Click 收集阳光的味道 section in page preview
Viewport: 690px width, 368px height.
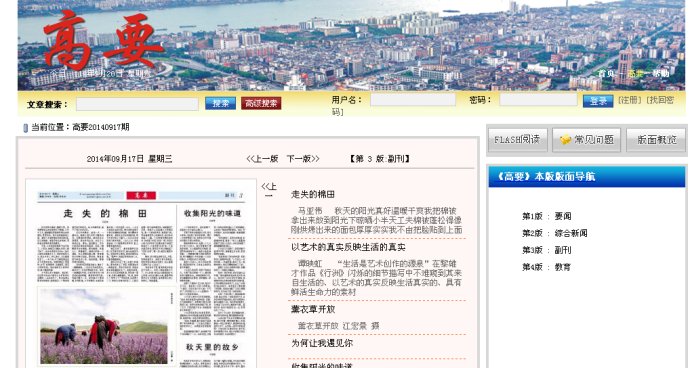pyautogui.click(x=212, y=213)
